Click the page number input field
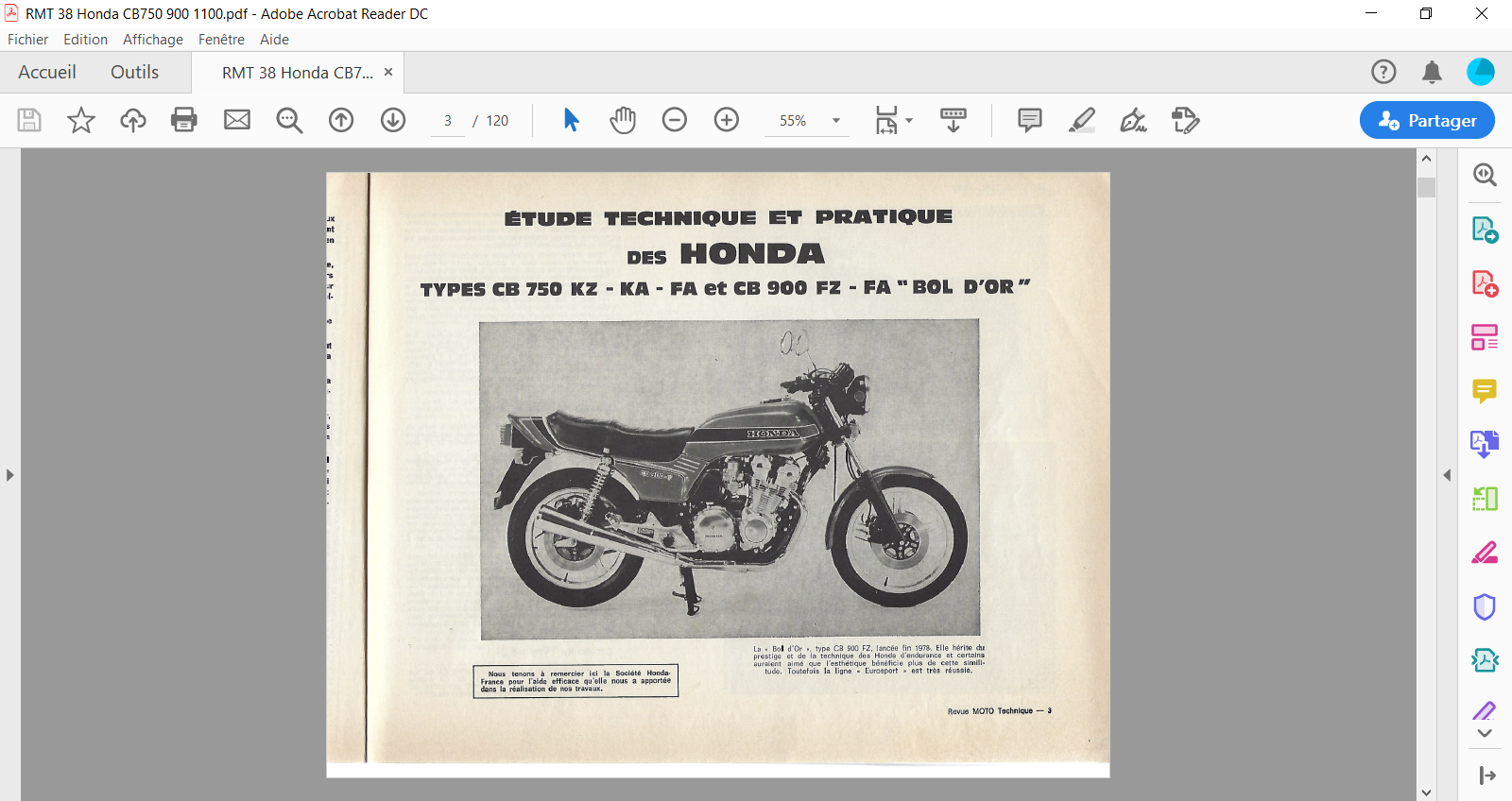 [448, 121]
